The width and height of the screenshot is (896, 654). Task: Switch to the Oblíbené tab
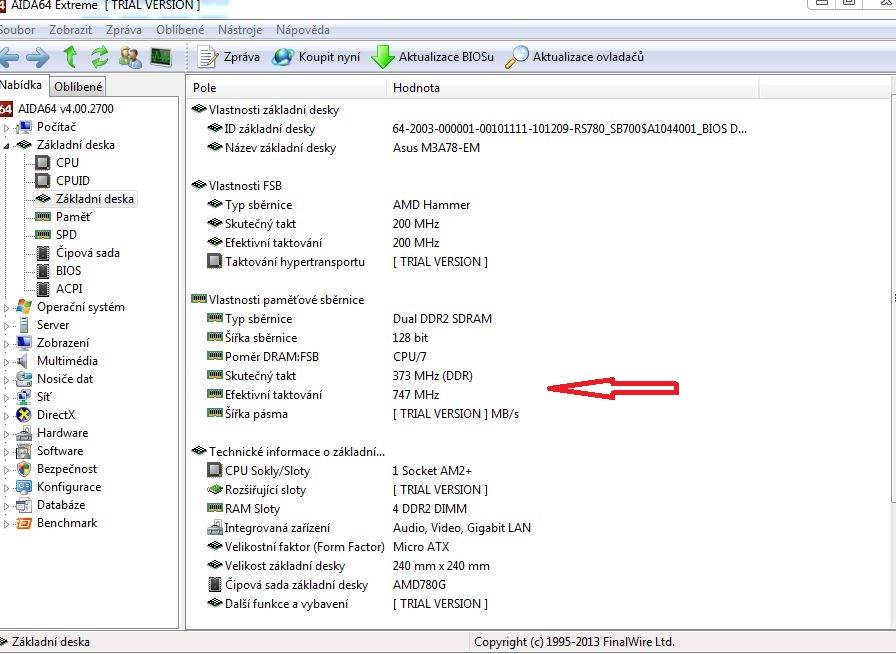[78, 87]
